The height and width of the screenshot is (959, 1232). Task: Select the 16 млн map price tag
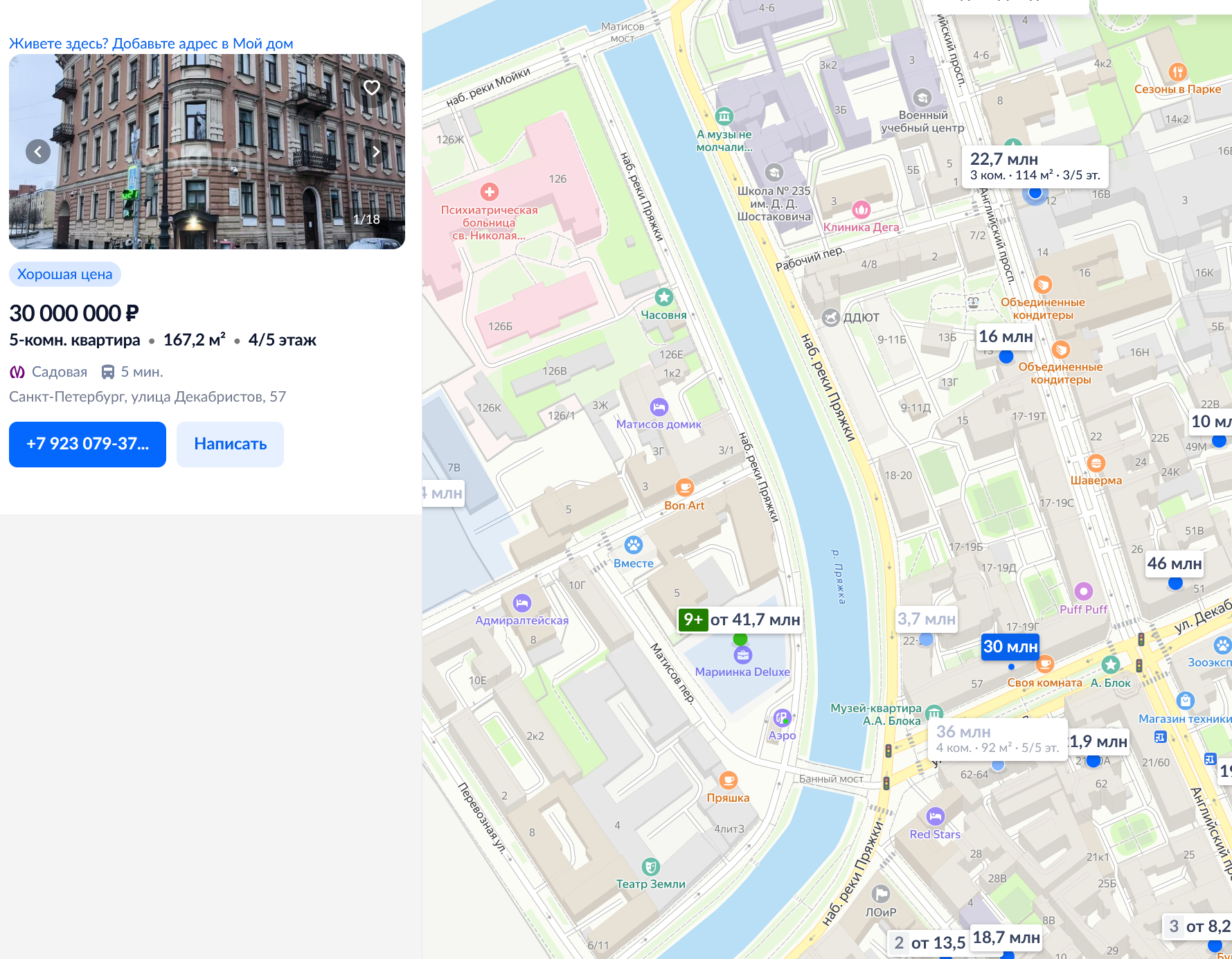1006,337
